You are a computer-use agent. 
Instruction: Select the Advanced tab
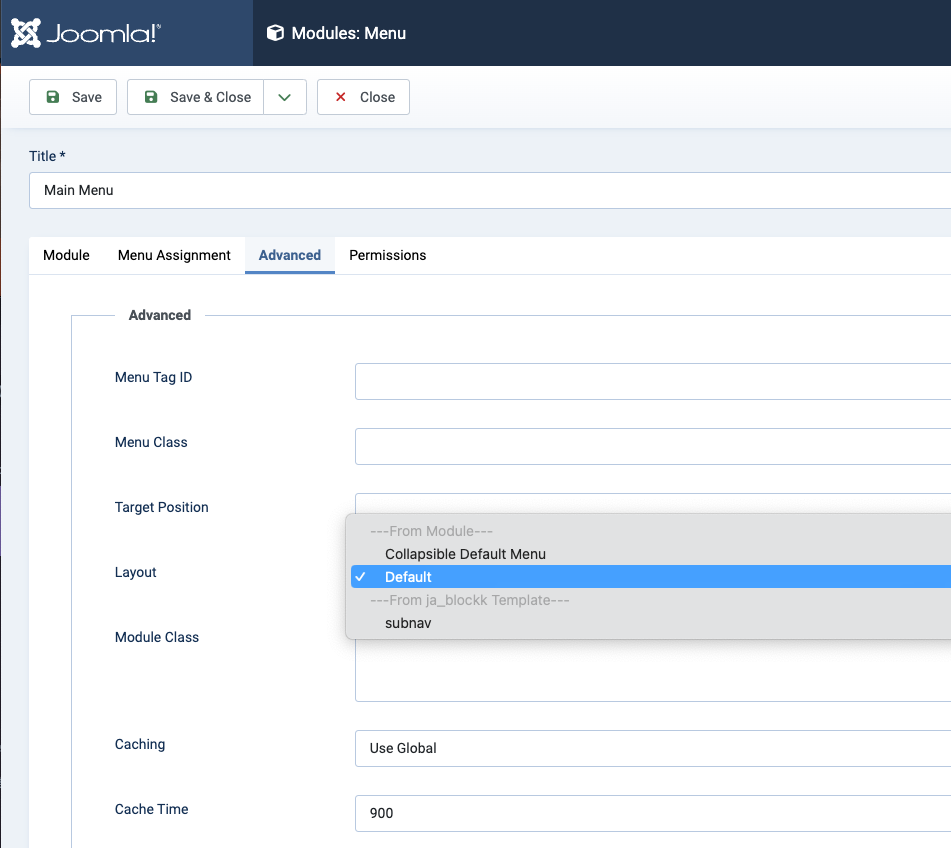coord(290,255)
